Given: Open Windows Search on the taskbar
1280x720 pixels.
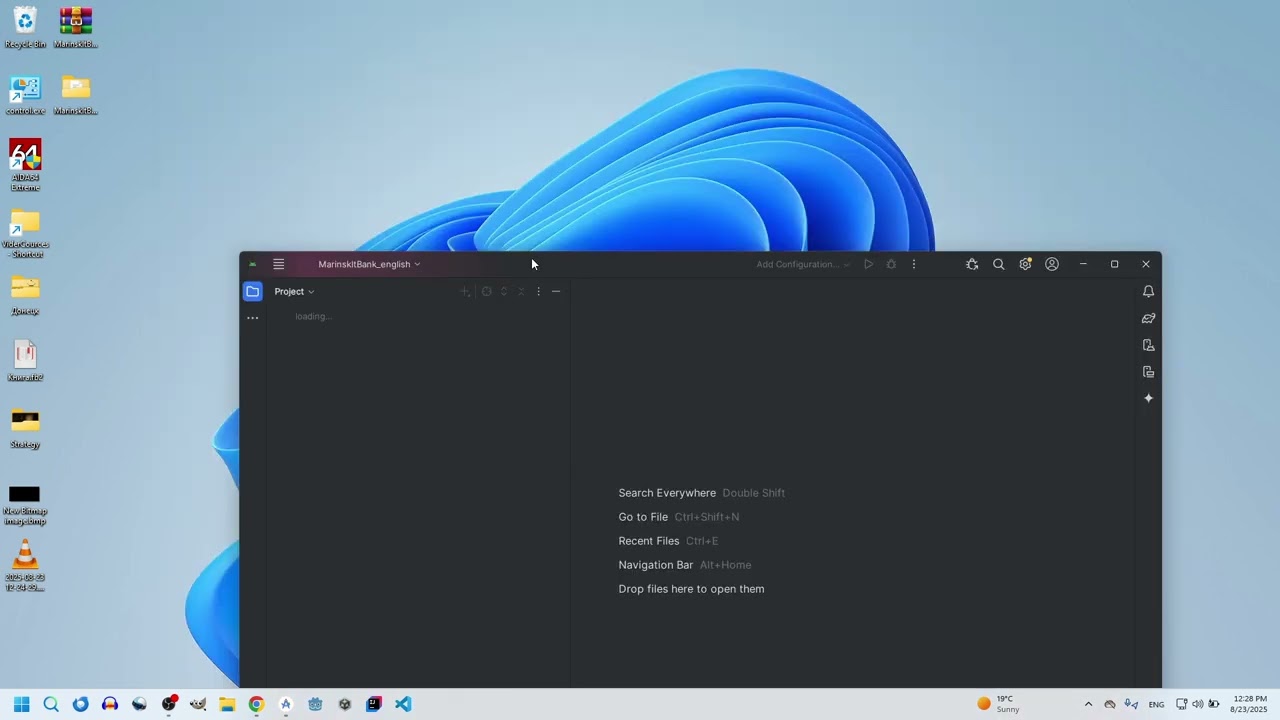Looking at the screenshot, I should click(x=51, y=704).
